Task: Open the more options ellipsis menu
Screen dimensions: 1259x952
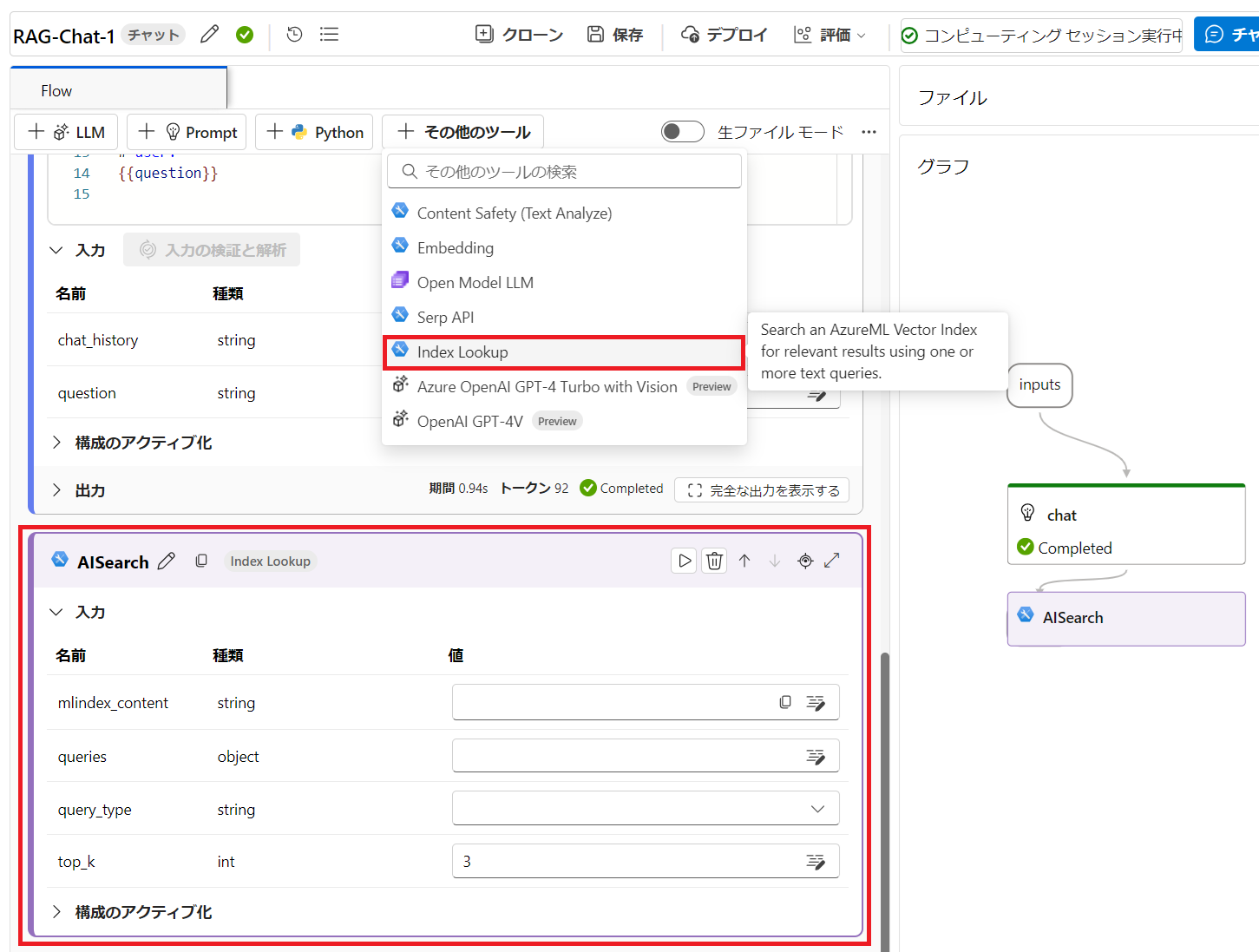Action: point(869,132)
